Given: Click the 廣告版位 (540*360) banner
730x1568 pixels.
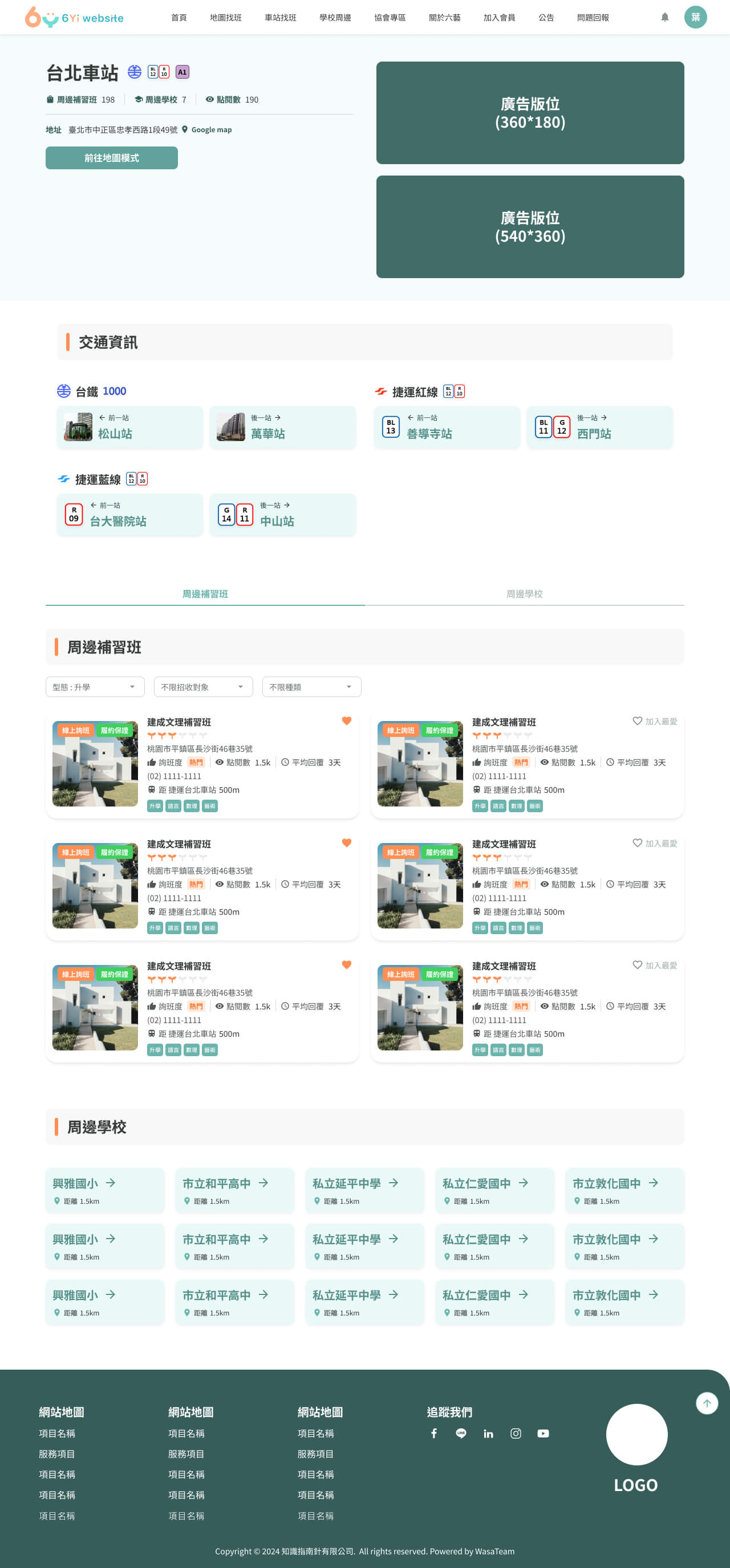Looking at the screenshot, I should (x=530, y=227).
